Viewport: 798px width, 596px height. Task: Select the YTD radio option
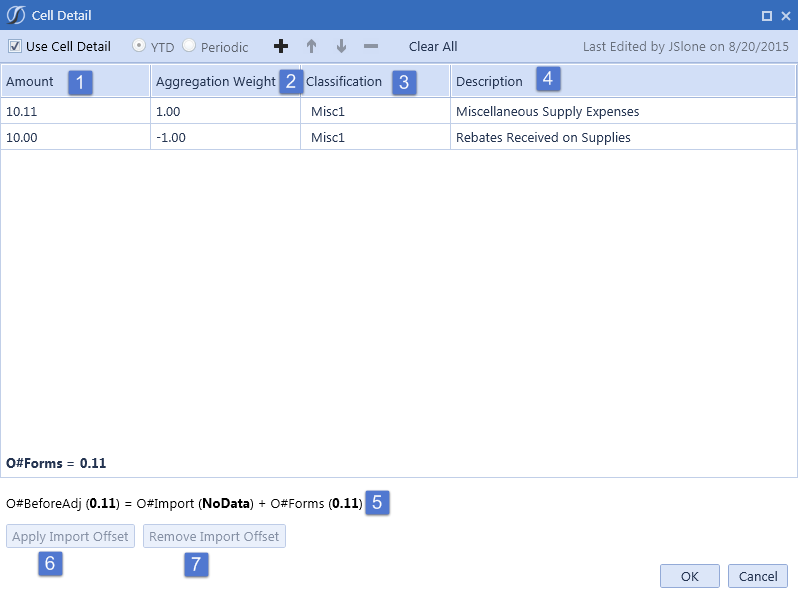139,47
